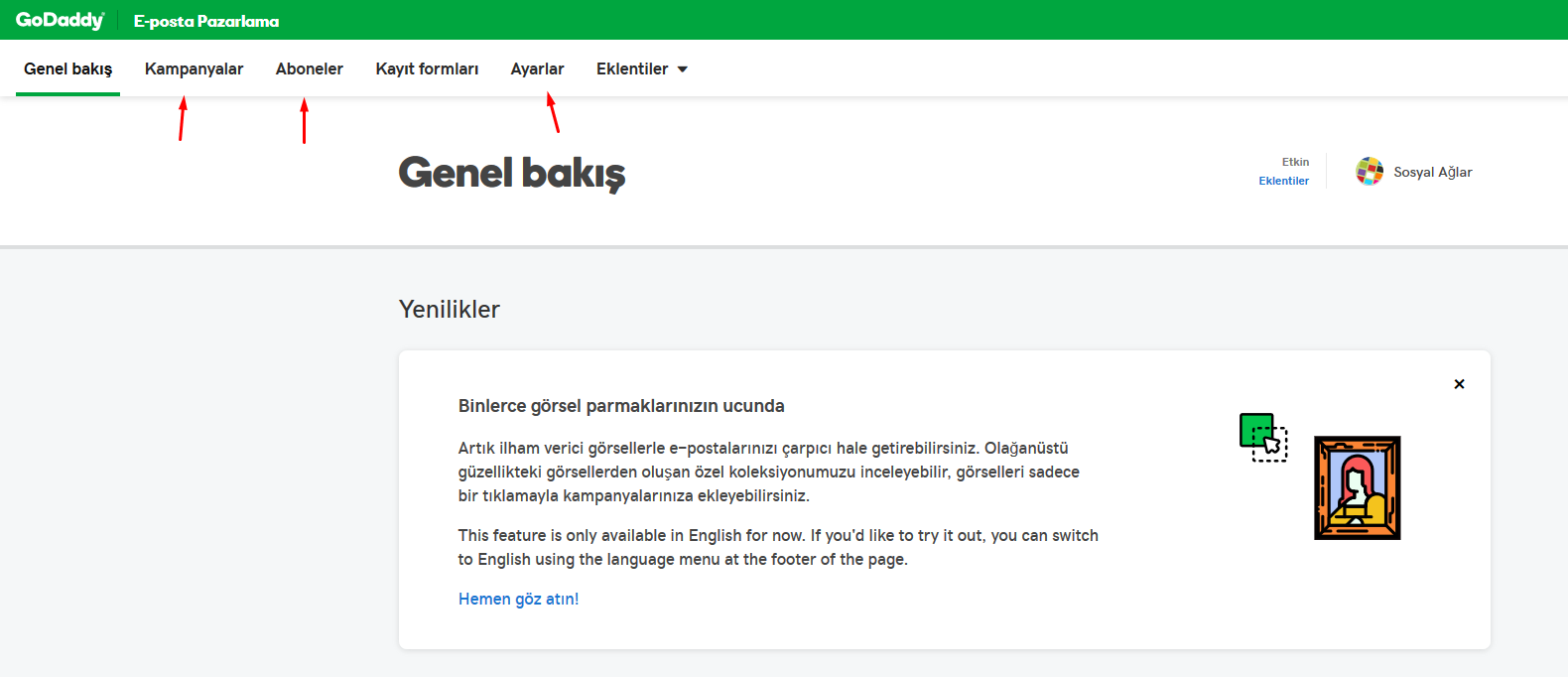Click the Binlerce görsel parmaklarınızın ucunda title

[621, 406]
